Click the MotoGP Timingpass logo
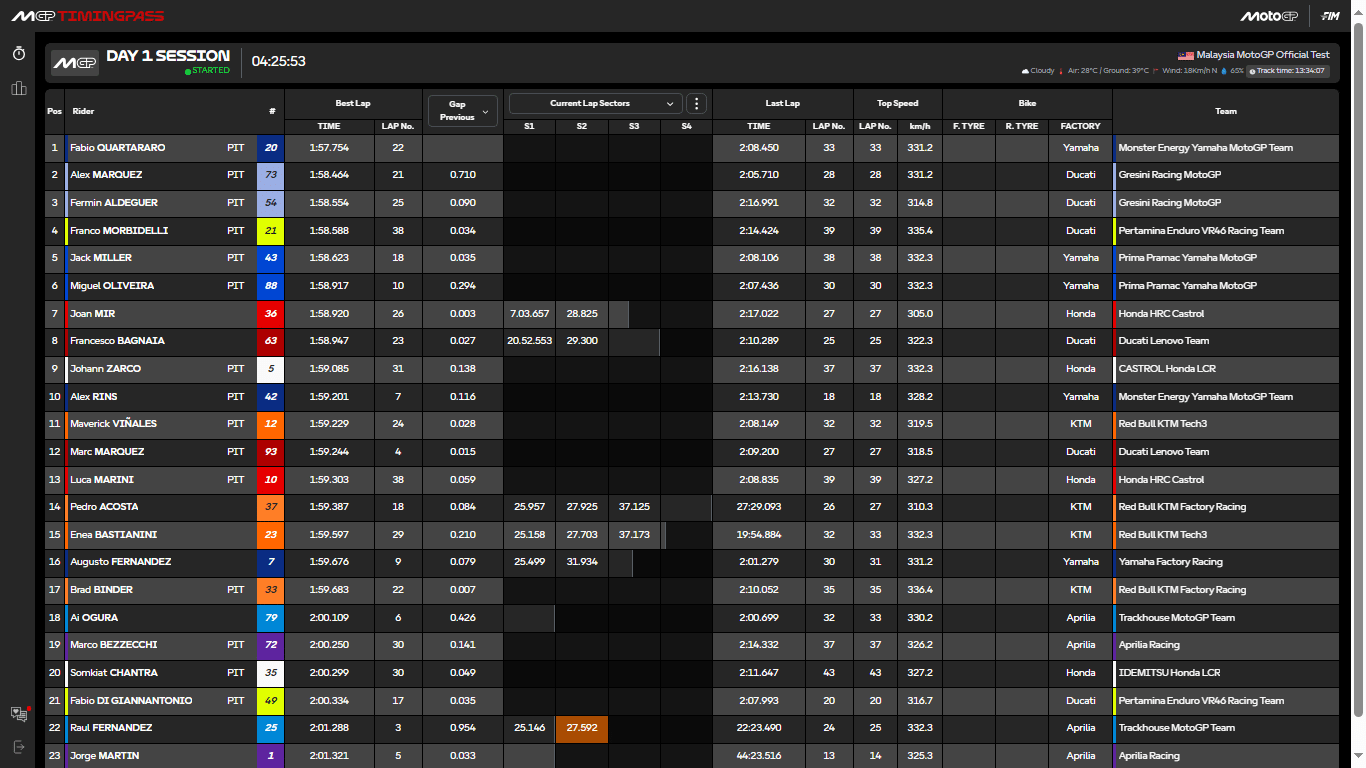The height and width of the screenshot is (768, 1366). tap(87, 16)
